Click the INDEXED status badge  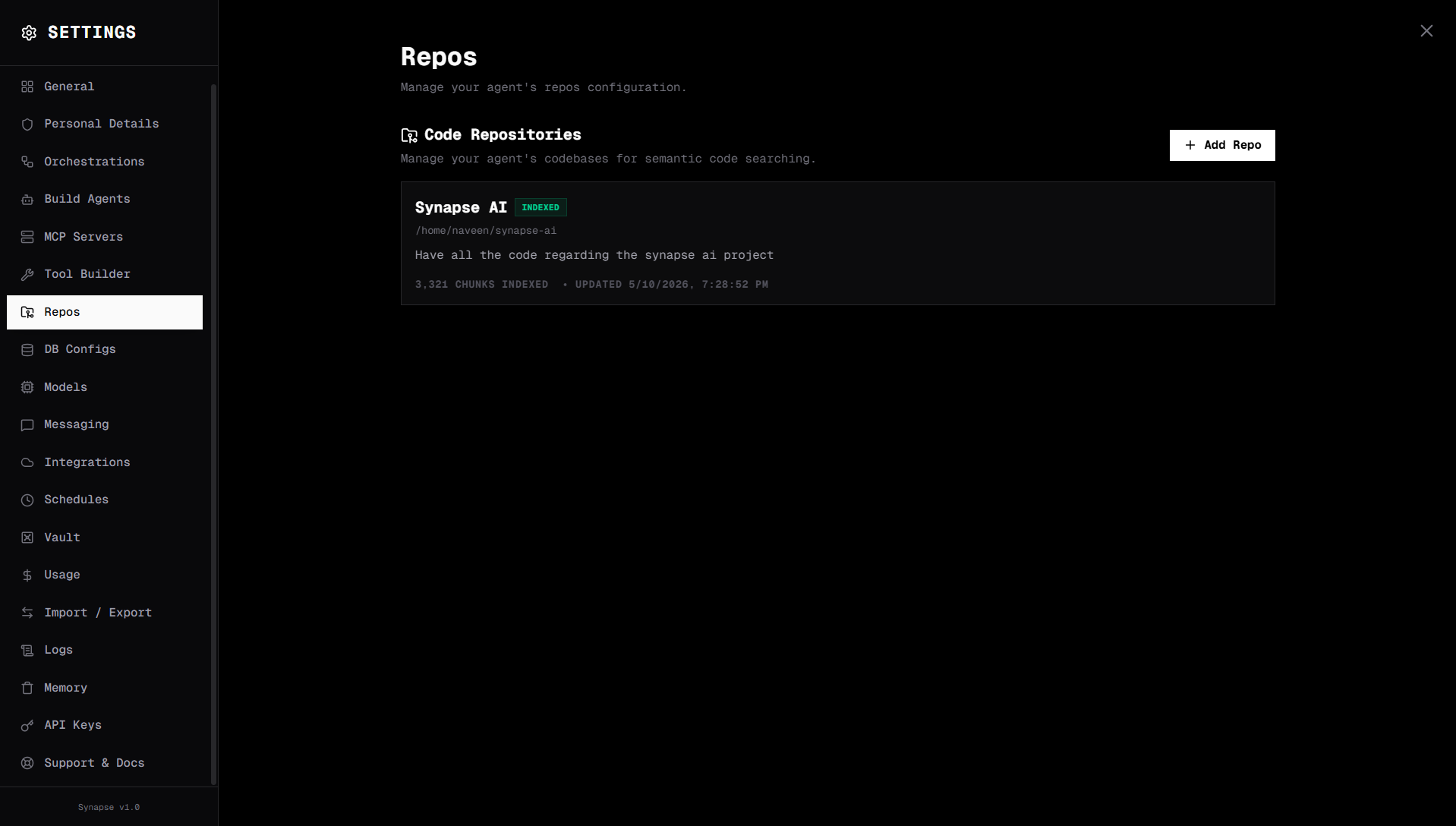[x=540, y=207]
